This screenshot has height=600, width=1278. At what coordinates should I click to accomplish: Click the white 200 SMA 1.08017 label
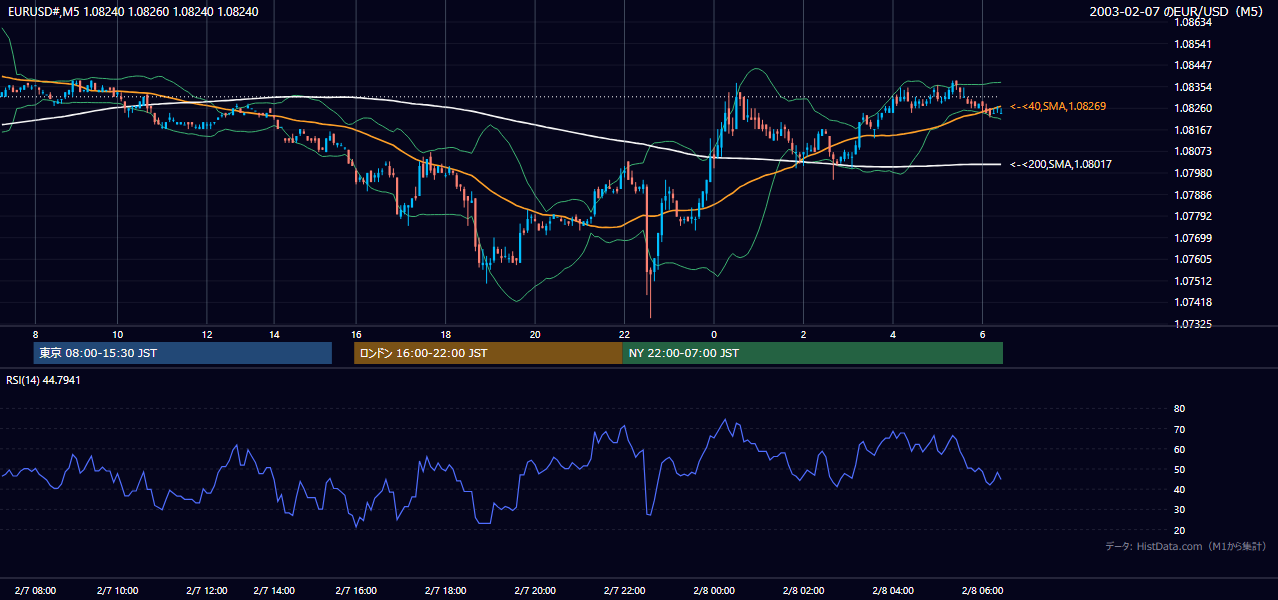click(1061, 164)
